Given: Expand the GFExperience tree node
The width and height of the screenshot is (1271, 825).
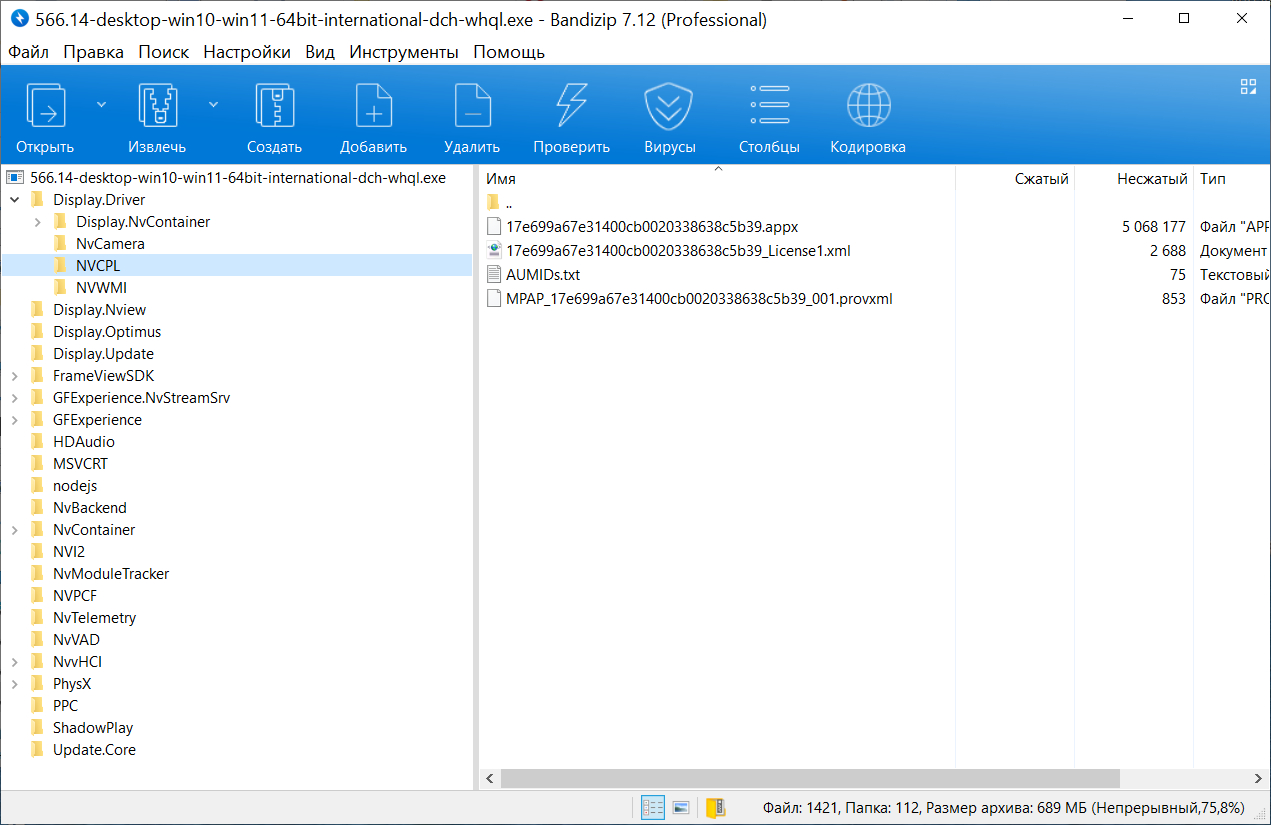Looking at the screenshot, I should point(14,420).
